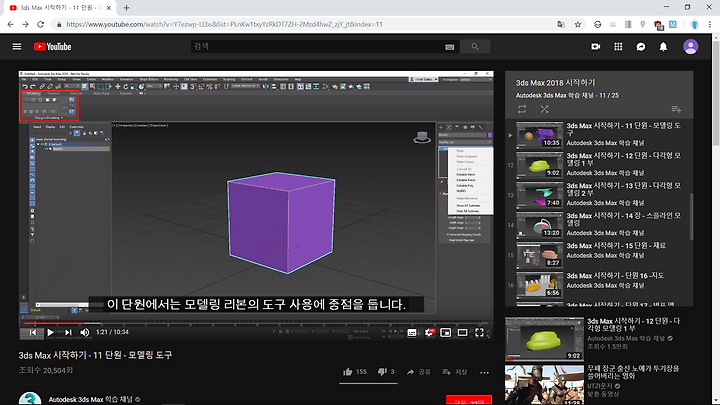Click the browser address bar URL
Screen dimensions: 720x405
(x=224, y=24)
